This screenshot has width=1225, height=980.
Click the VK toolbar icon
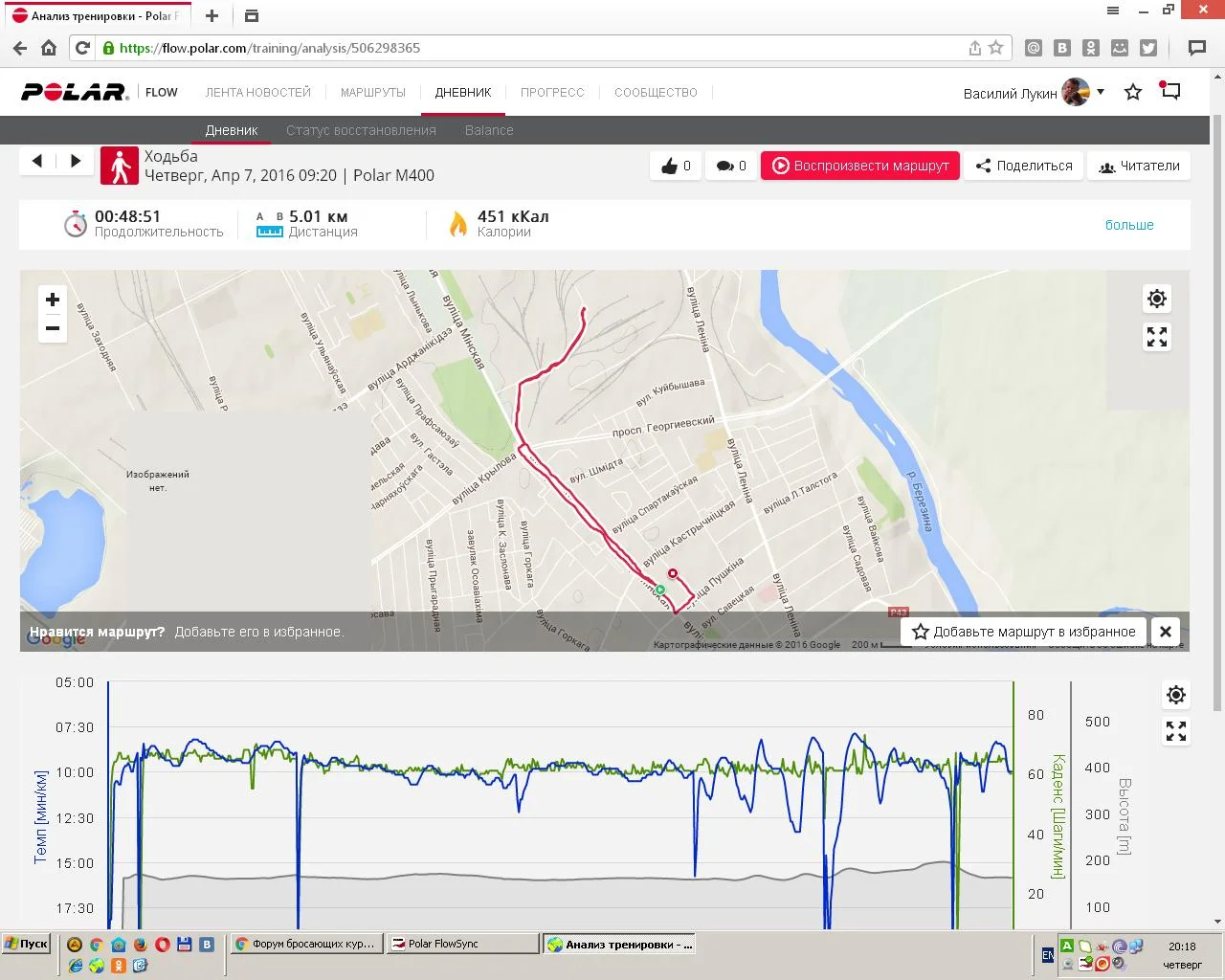tap(1062, 48)
